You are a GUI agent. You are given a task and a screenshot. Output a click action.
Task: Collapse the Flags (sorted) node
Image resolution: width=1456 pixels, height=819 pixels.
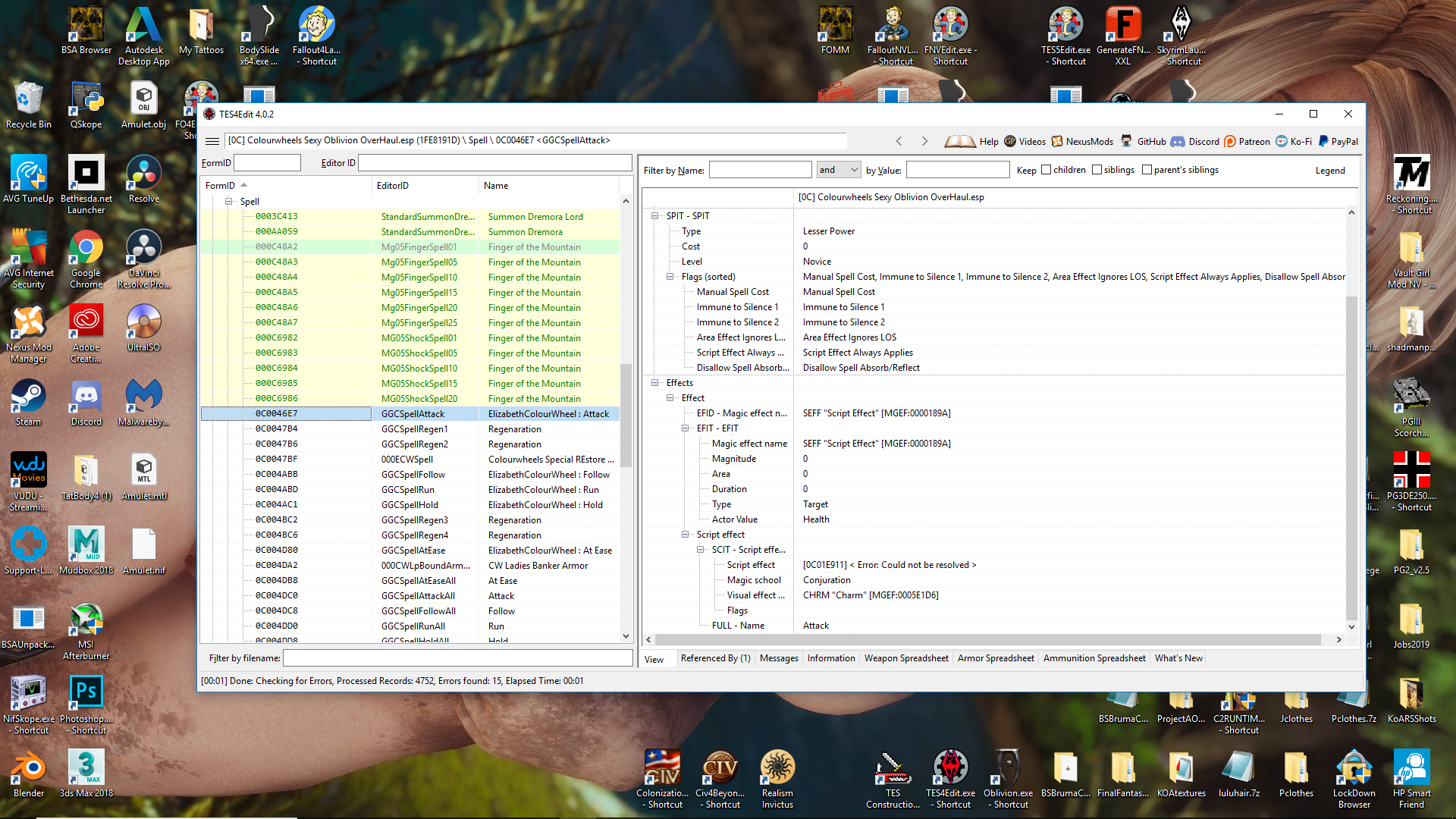click(670, 277)
